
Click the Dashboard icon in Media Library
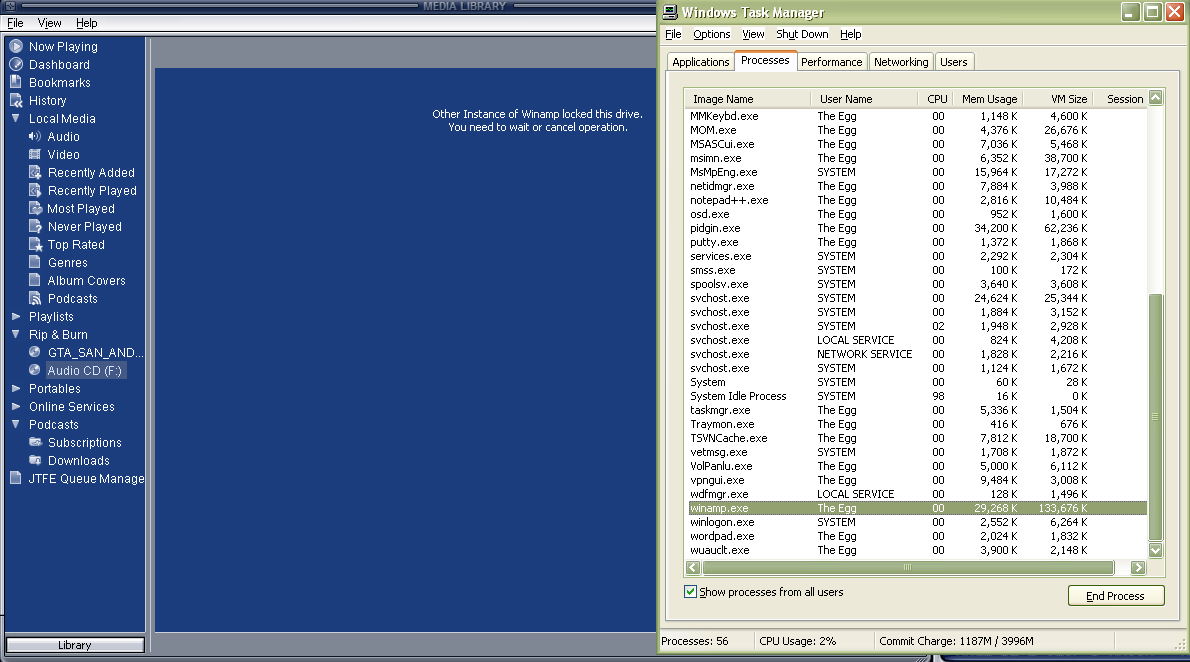tap(16, 65)
